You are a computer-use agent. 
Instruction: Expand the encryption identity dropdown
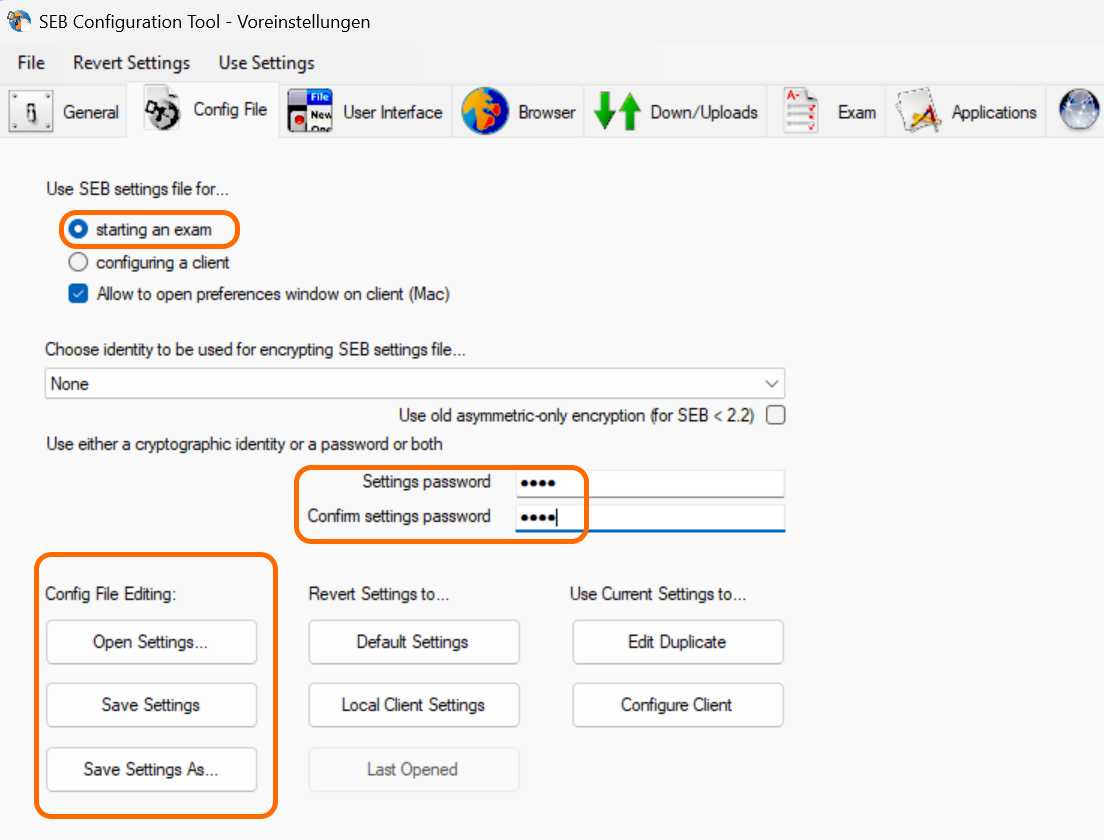click(771, 384)
